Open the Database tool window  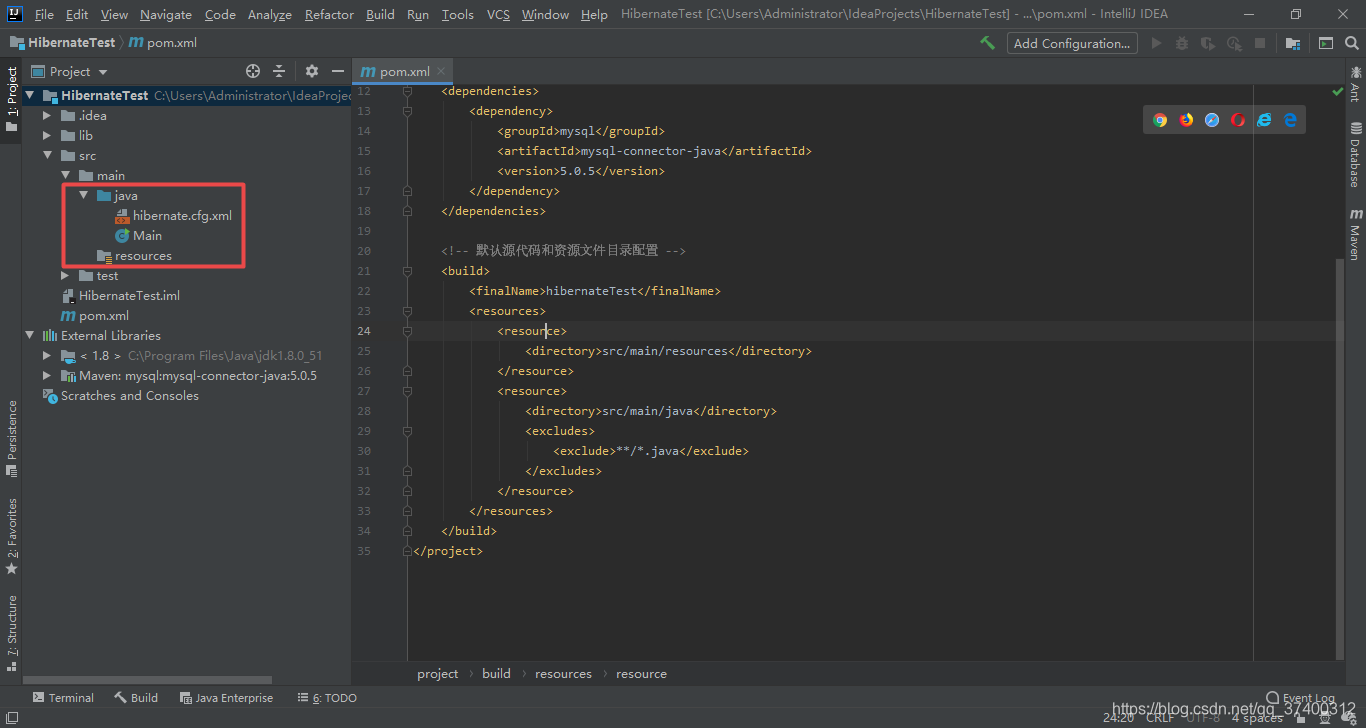1355,154
